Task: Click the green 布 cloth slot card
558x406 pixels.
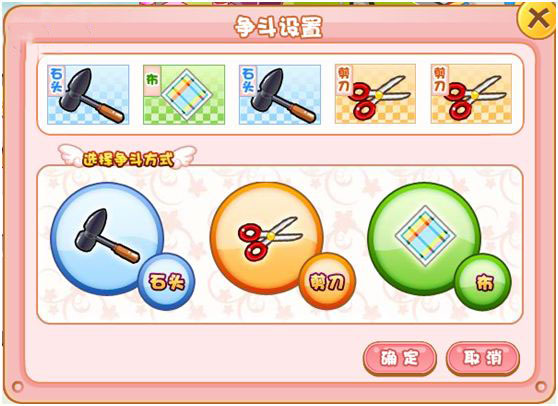Action: (x=184, y=95)
